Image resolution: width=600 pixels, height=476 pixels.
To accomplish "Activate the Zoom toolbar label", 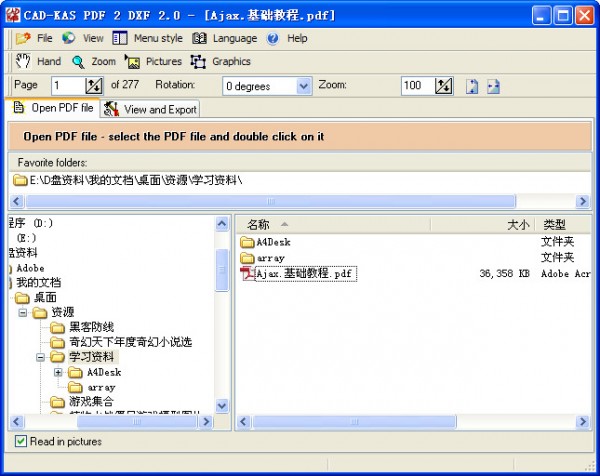I will click(103, 61).
